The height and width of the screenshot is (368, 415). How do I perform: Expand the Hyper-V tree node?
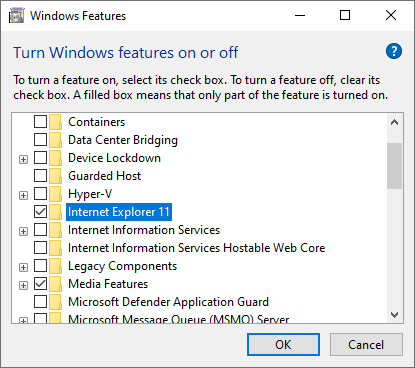point(23,196)
